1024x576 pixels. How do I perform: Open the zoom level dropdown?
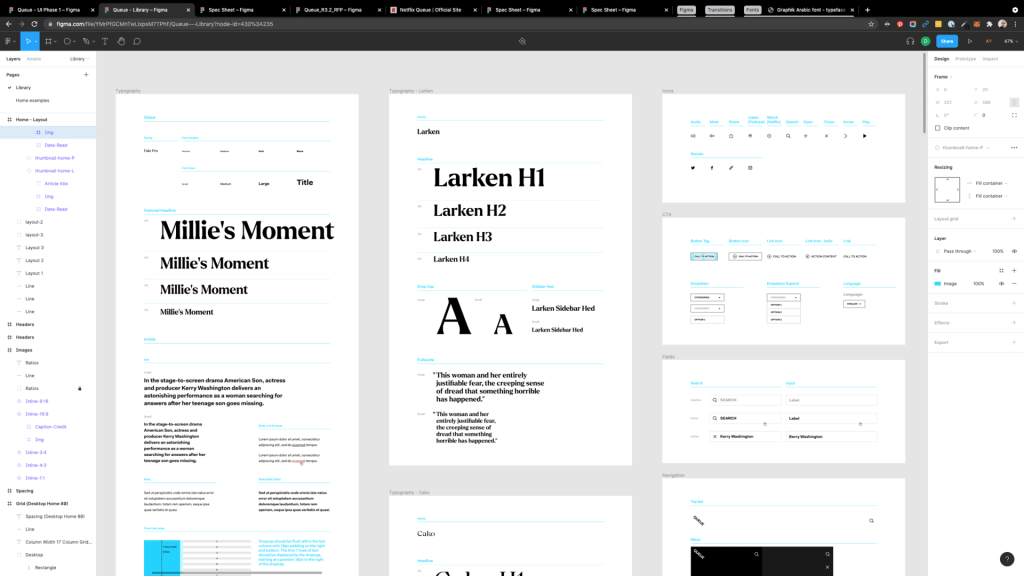point(1010,41)
